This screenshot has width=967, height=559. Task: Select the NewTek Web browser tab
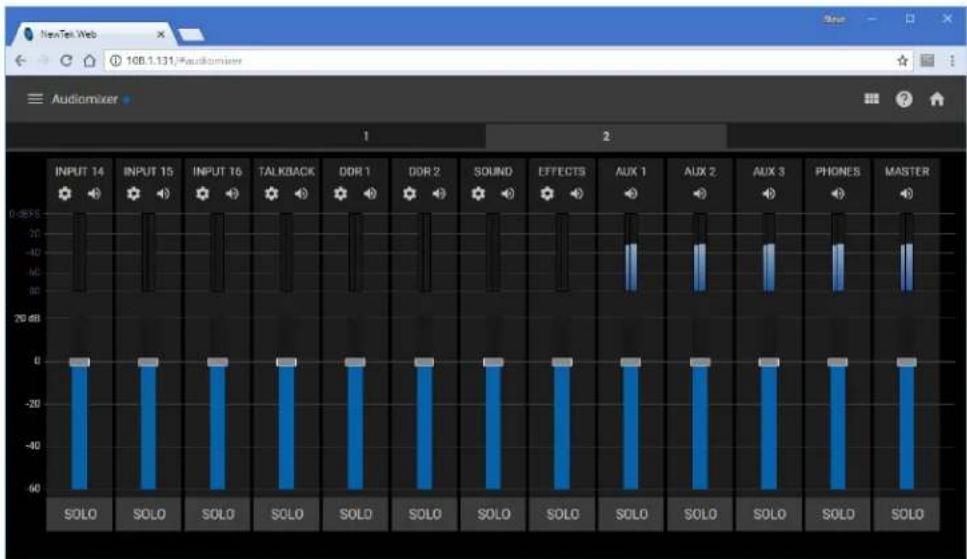tap(93, 34)
